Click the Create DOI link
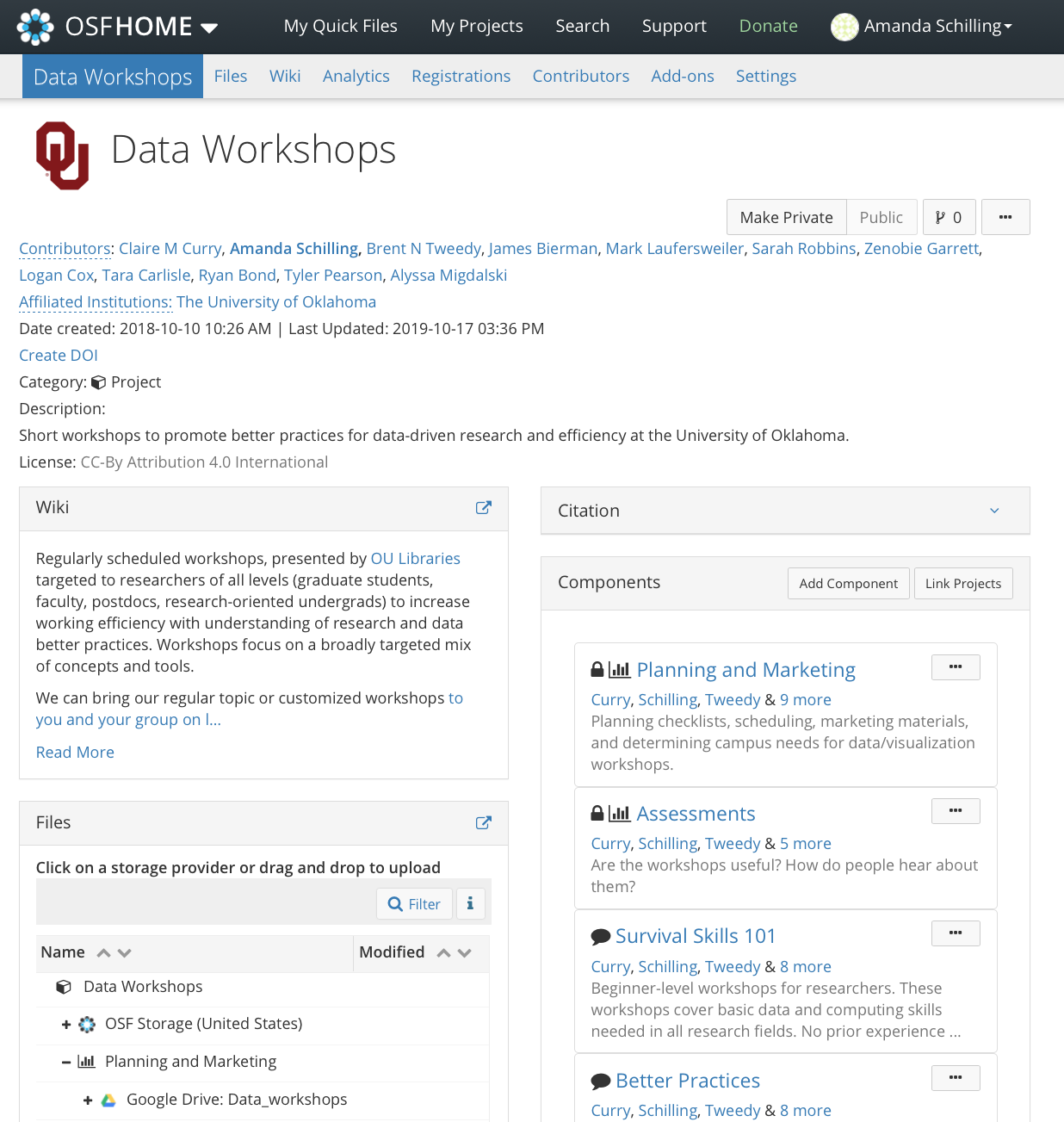The width and height of the screenshot is (1064, 1122). [59, 356]
